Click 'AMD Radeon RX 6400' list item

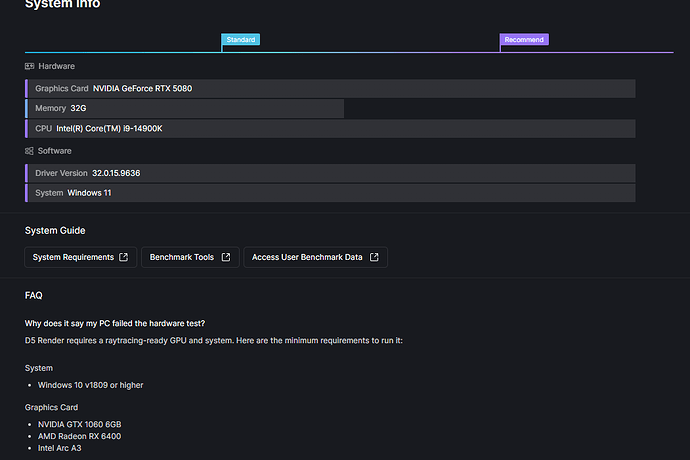[x=79, y=436]
